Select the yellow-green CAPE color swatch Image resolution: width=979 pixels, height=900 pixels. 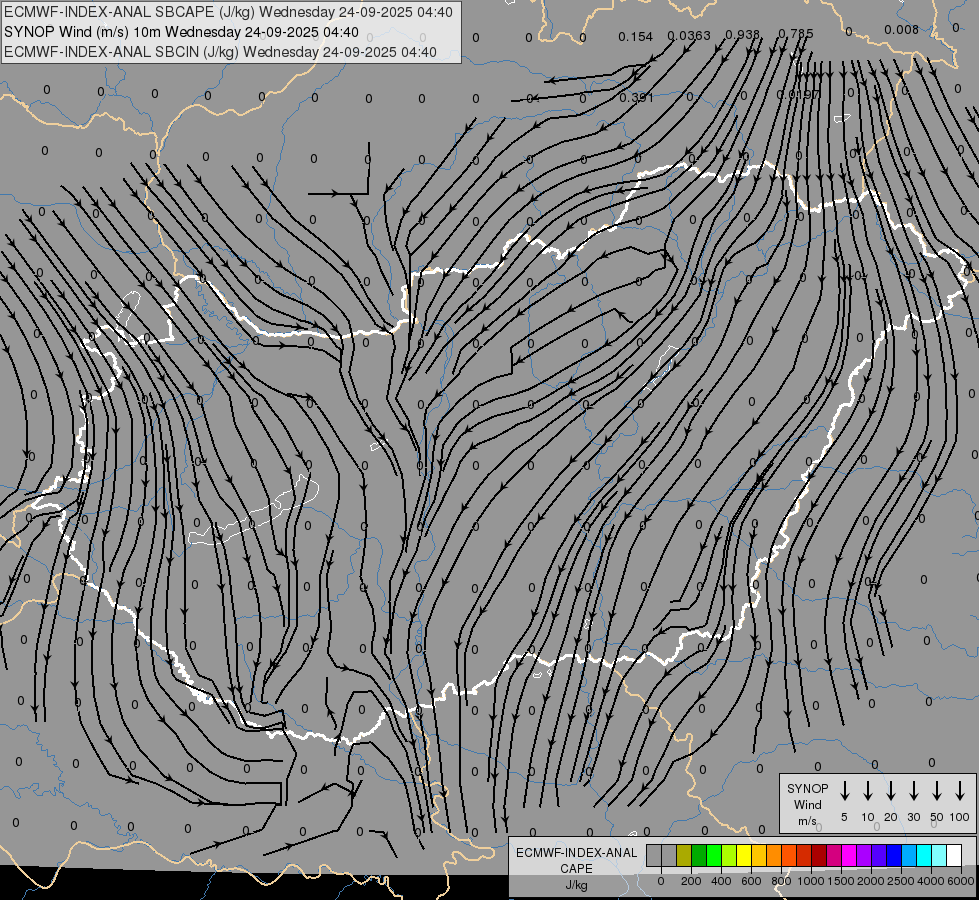tap(729, 855)
